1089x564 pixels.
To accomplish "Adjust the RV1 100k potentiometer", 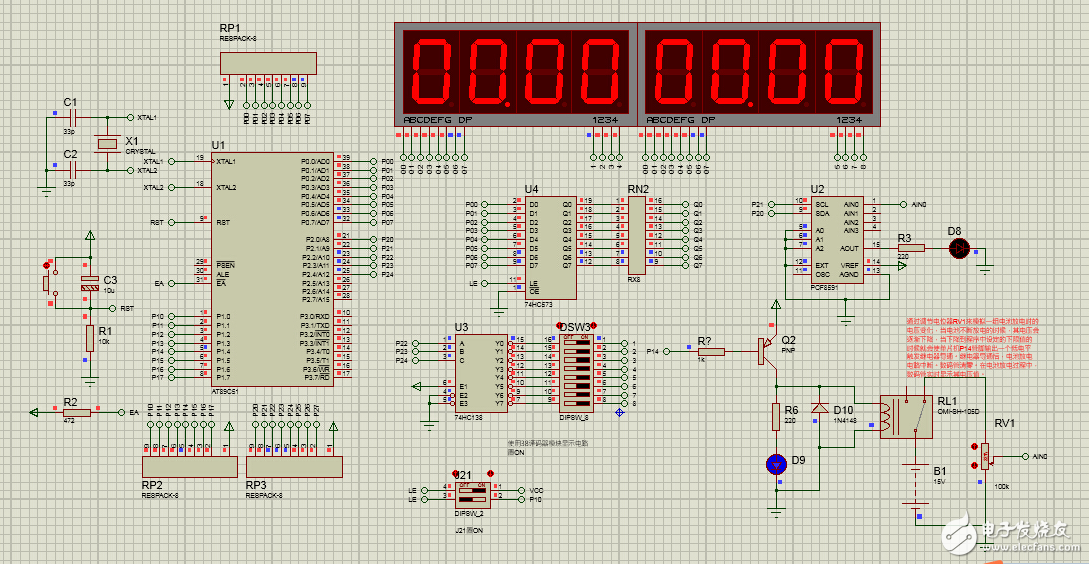I will [984, 457].
